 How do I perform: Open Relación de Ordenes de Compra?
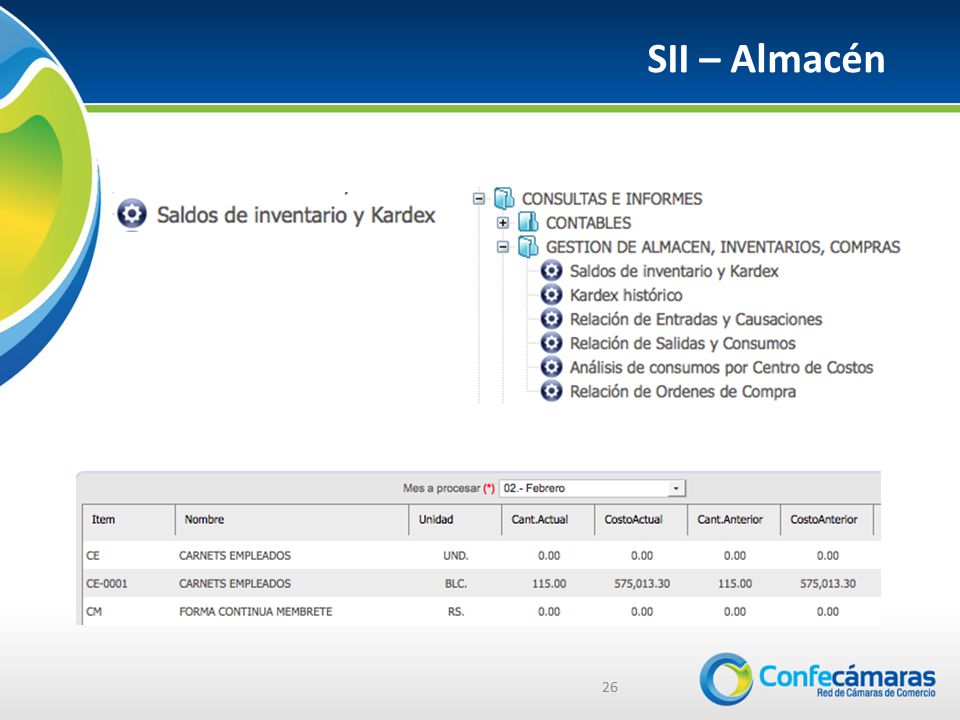click(683, 391)
